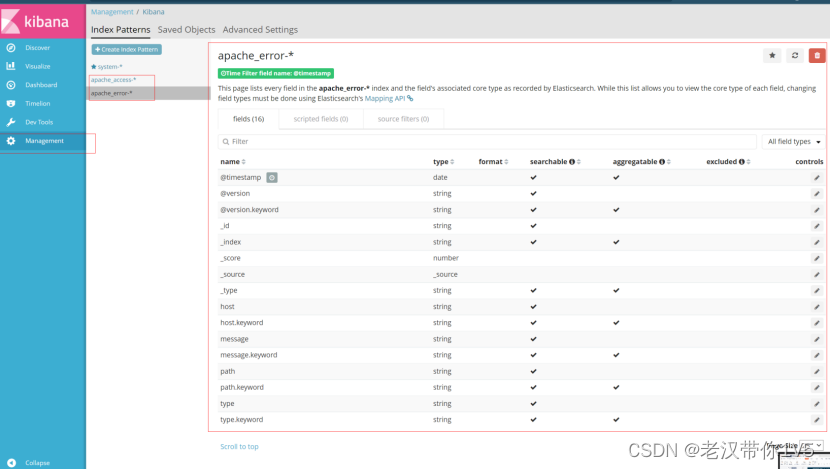This screenshot has width=830, height=469.
Task: Switch to scripted fields (0) tab
Action: coord(321,119)
